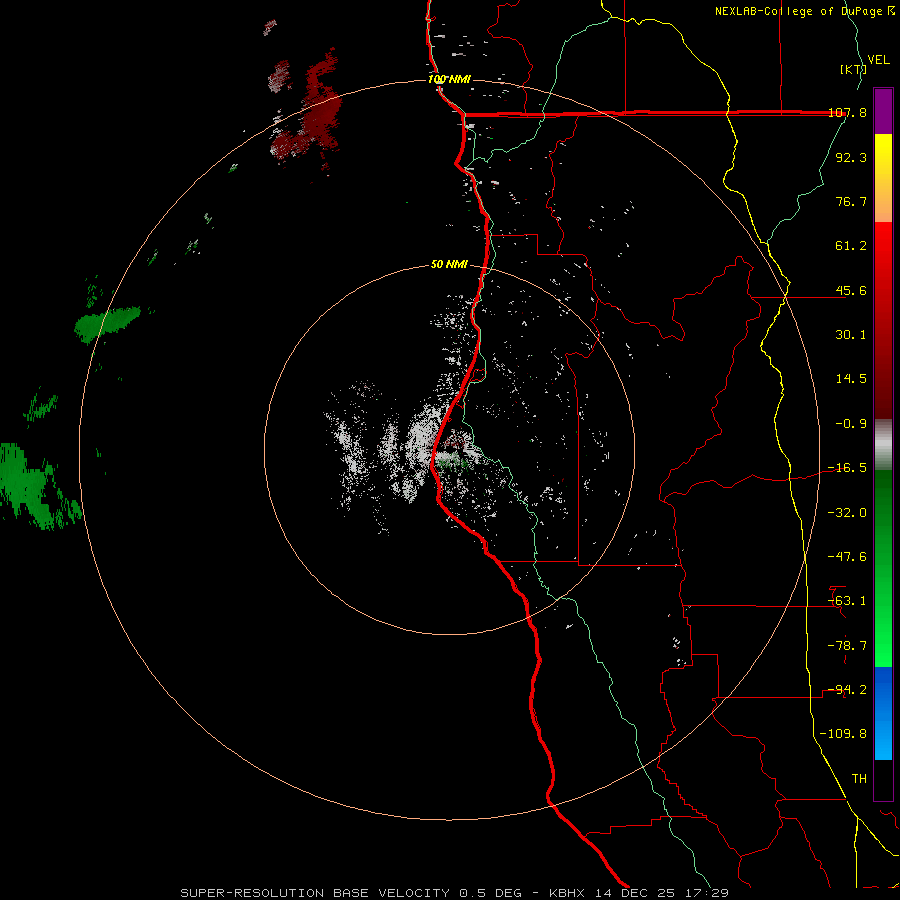Image resolution: width=900 pixels, height=900 pixels.
Task: Select the 50 NMI range ring label
Action: [x=449, y=265]
